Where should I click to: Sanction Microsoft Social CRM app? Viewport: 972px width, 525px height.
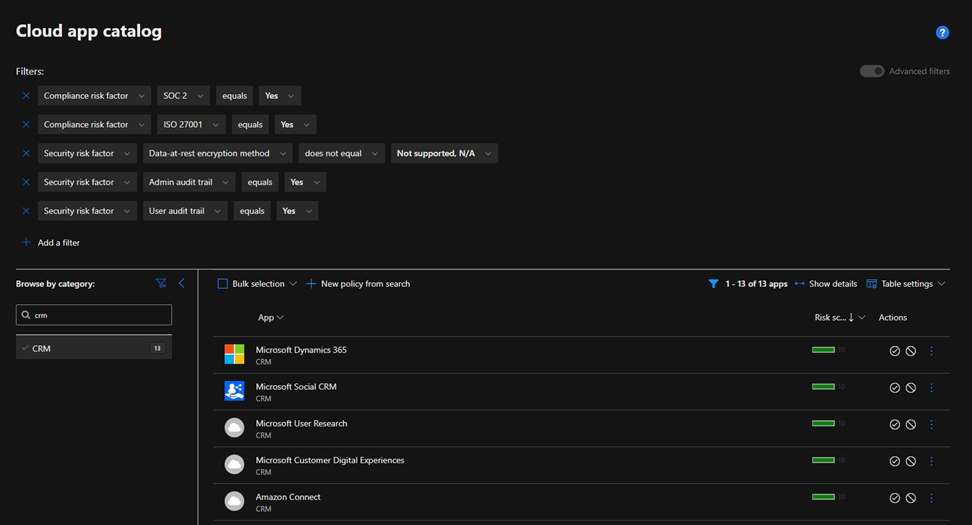pos(895,387)
